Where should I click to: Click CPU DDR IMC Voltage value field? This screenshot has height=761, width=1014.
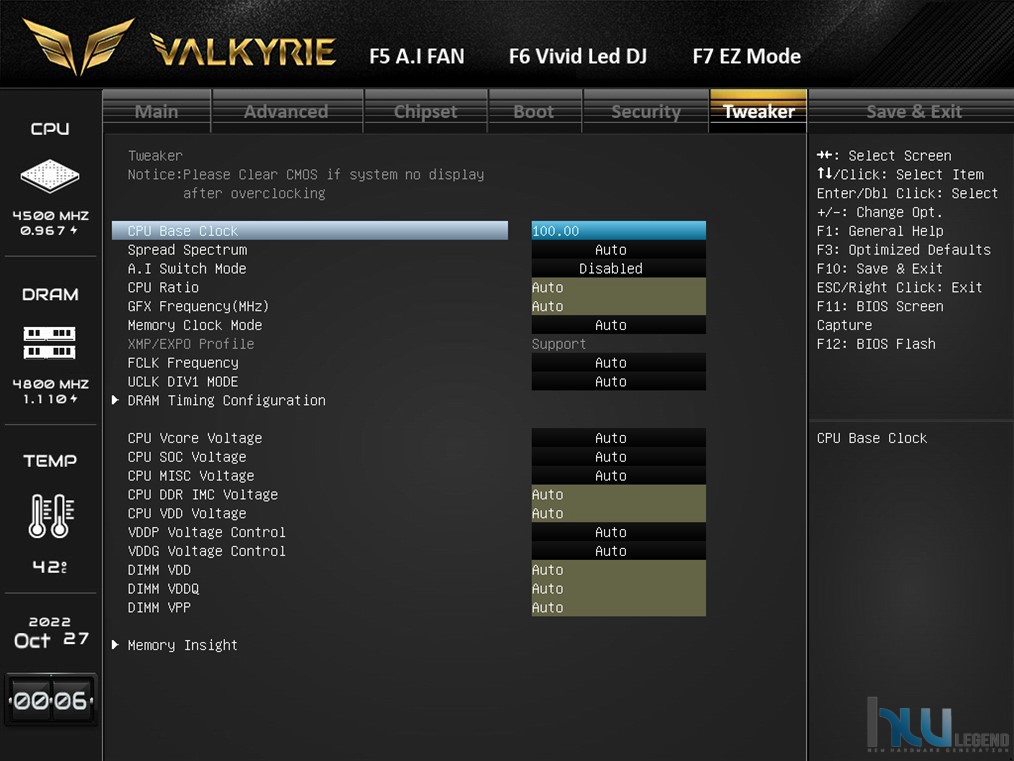[x=618, y=494]
